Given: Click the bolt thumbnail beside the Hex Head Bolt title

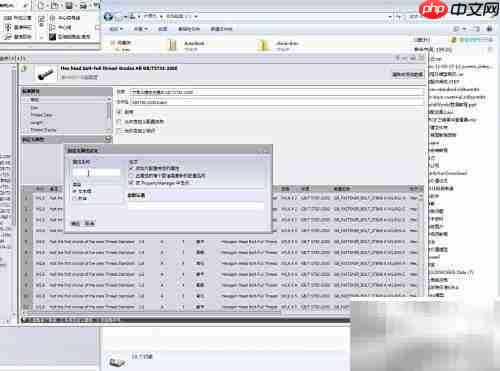Looking at the screenshot, I should 45,73.
